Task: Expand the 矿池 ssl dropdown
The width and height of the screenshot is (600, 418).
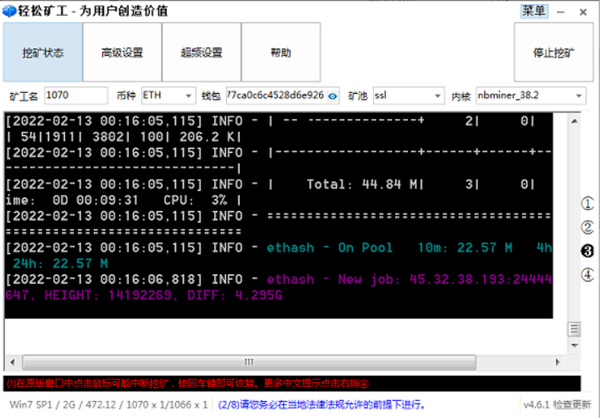Action: click(437, 96)
